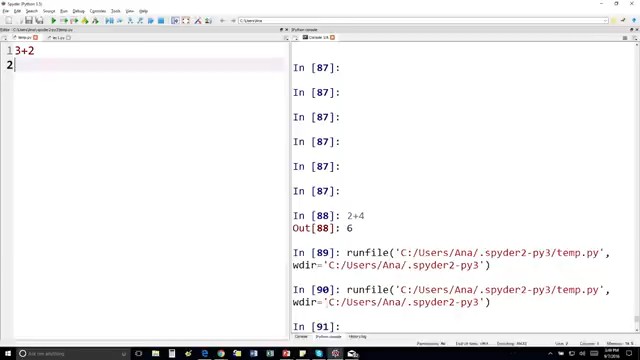The height and width of the screenshot is (360, 640).
Task: Stop debugging with the blue square icon
Action: [161, 20]
